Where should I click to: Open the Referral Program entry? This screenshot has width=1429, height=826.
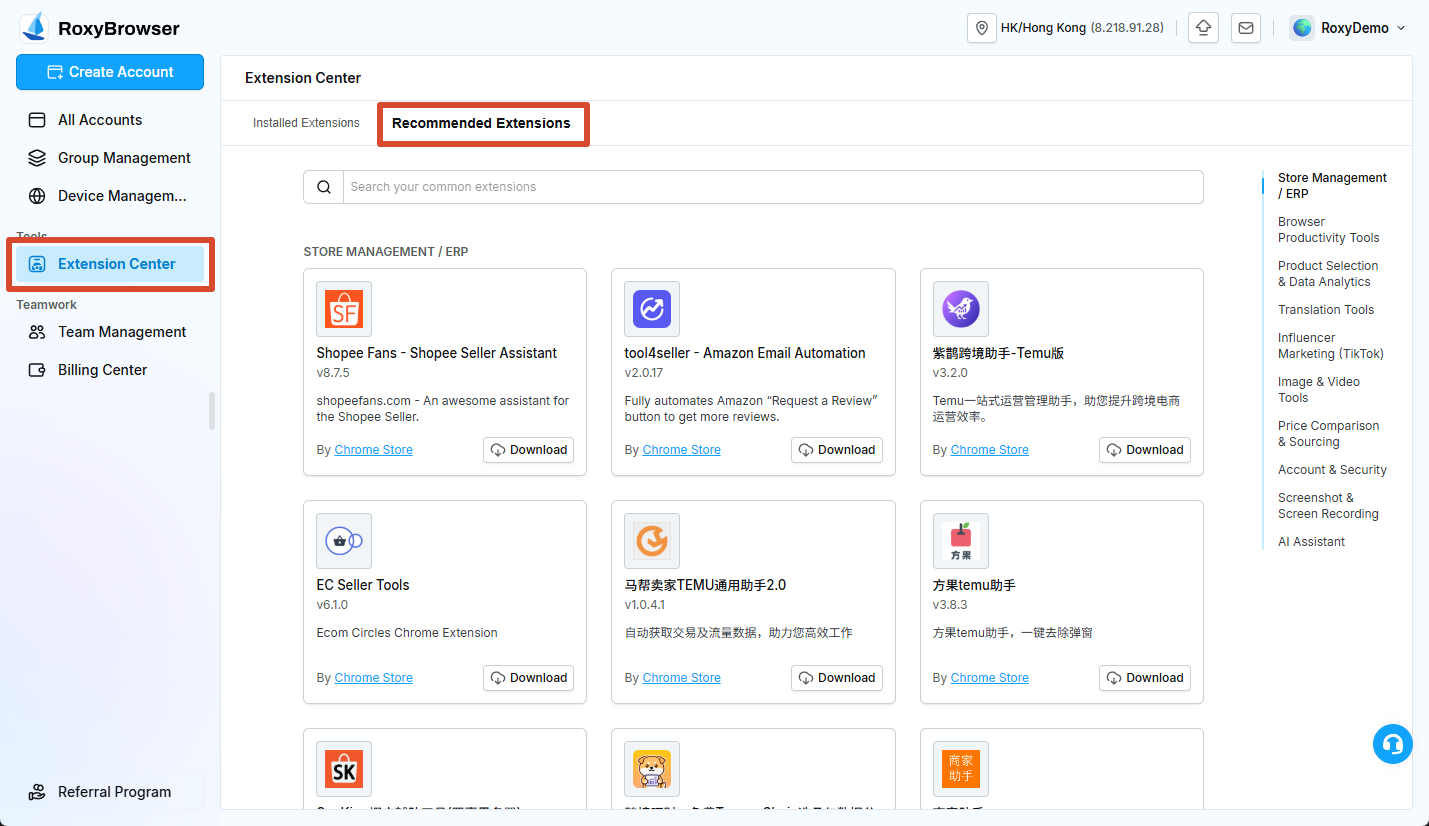[110, 792]
